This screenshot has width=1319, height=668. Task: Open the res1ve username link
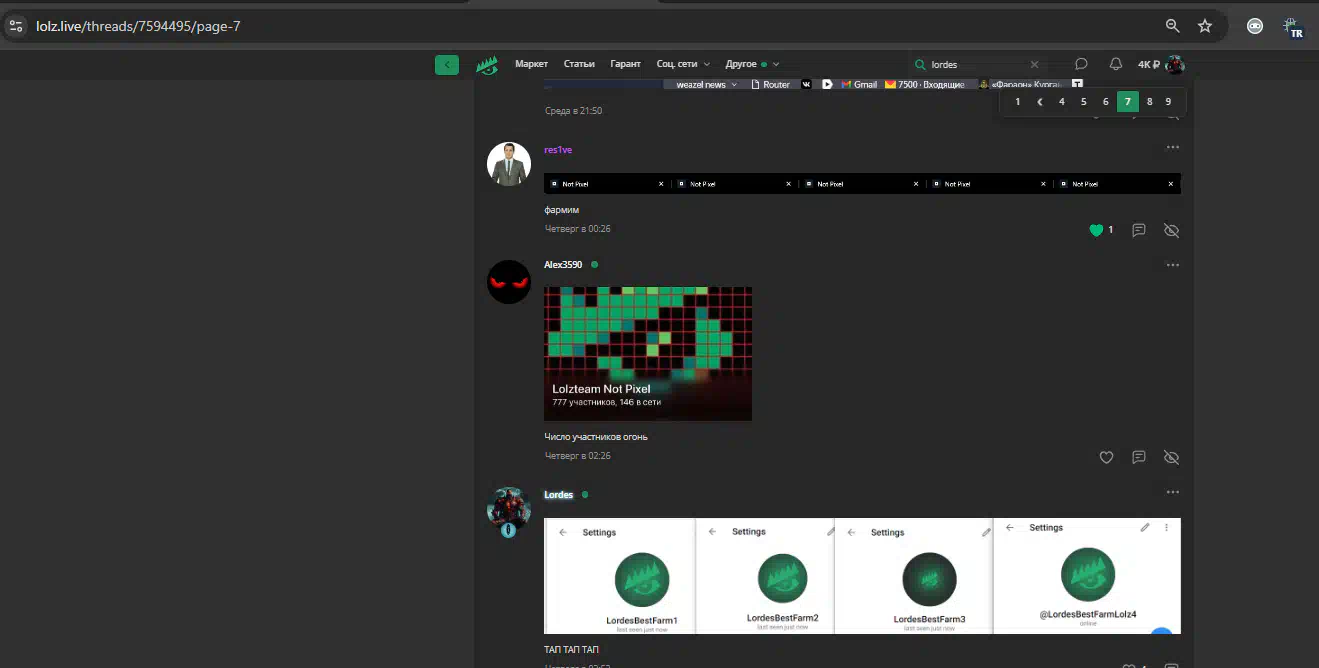pyautogui.click(x=558, y=150)
